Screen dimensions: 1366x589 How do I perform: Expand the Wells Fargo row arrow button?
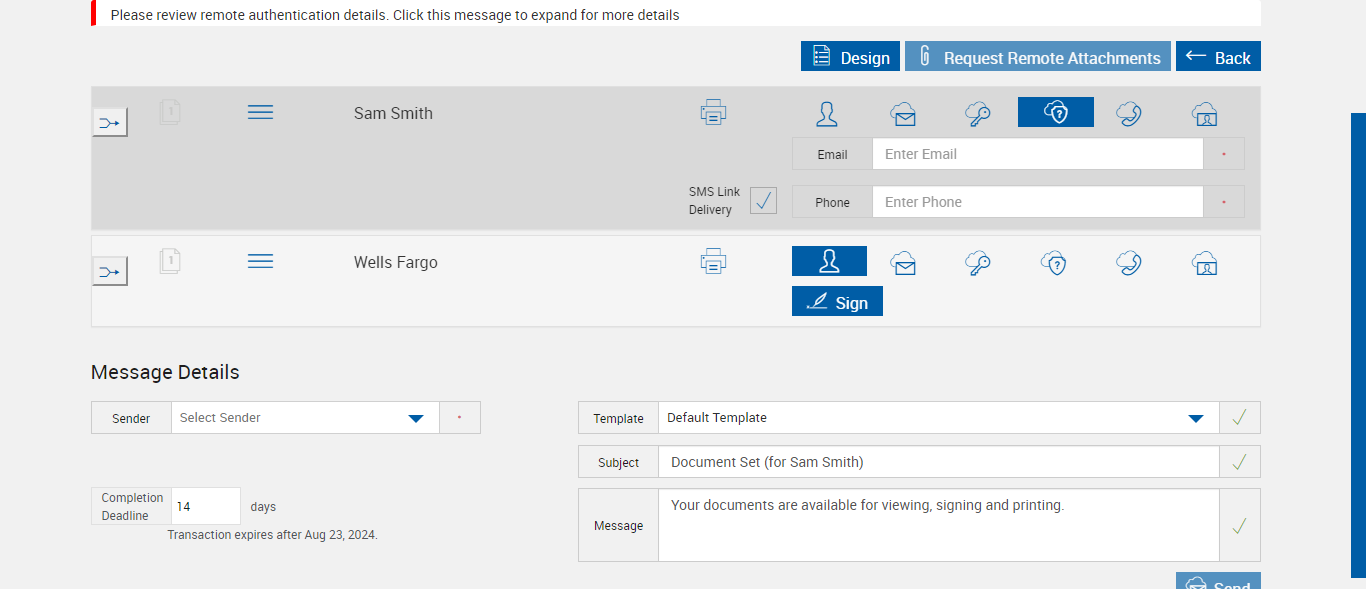click(x=110, y=271)
